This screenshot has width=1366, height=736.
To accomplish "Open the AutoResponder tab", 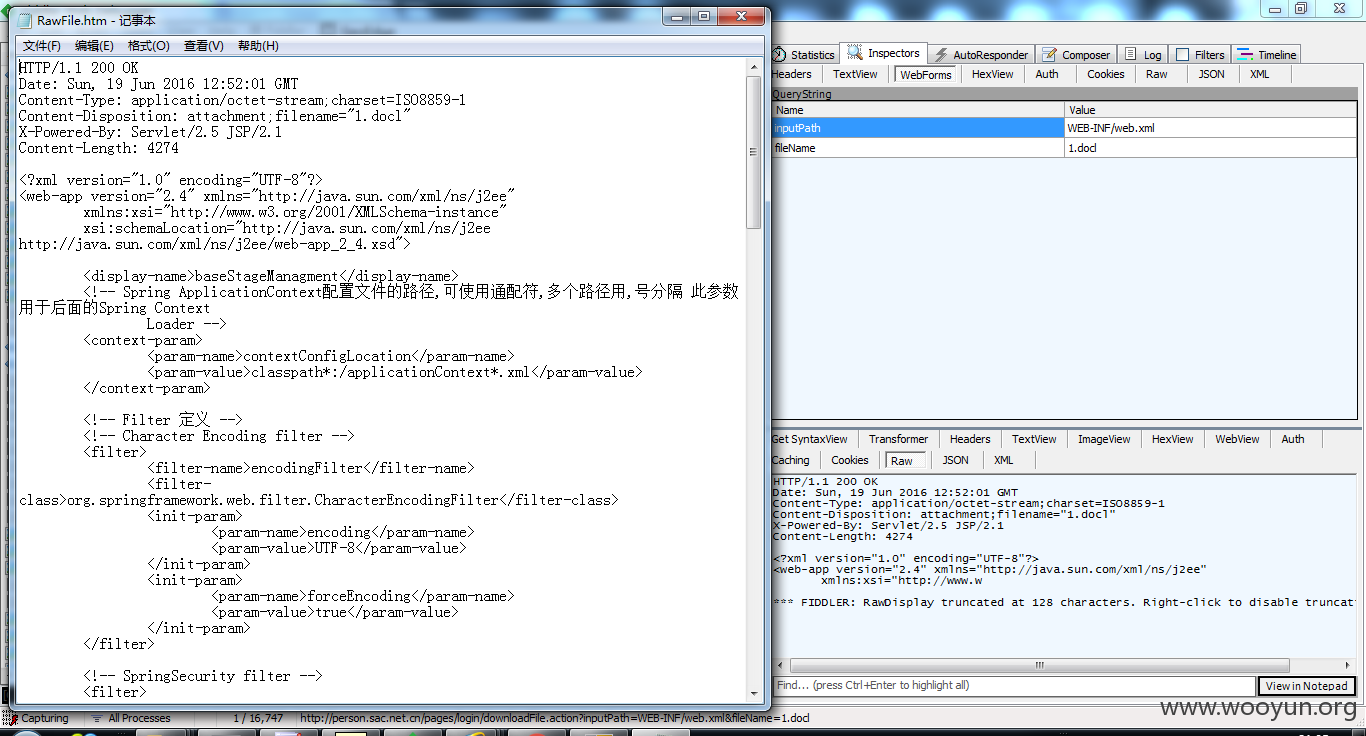I will tap(981, 55).
